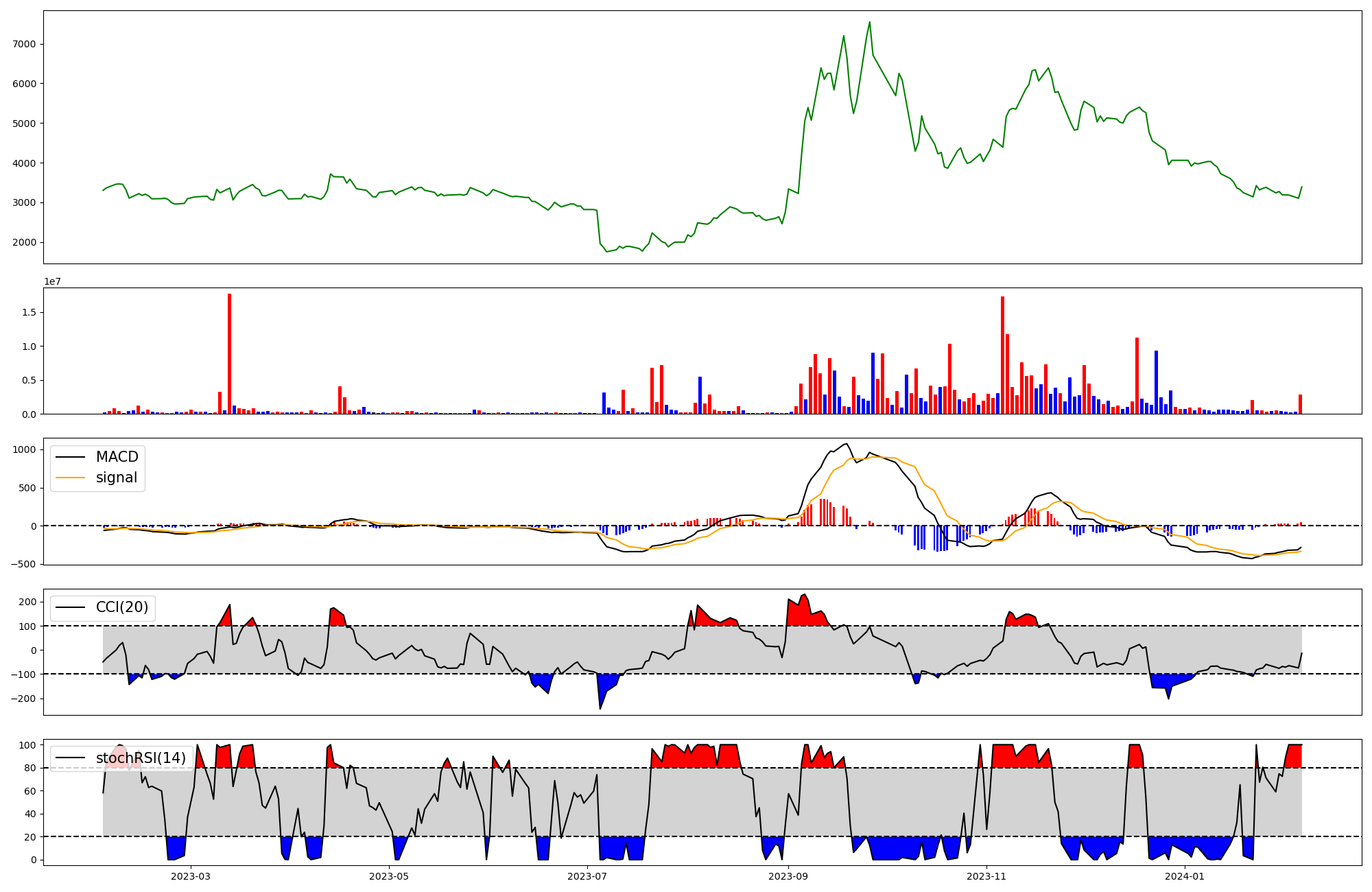Click the -200 tick on the CCI axis
The image size is (1372, 892).
24,699
